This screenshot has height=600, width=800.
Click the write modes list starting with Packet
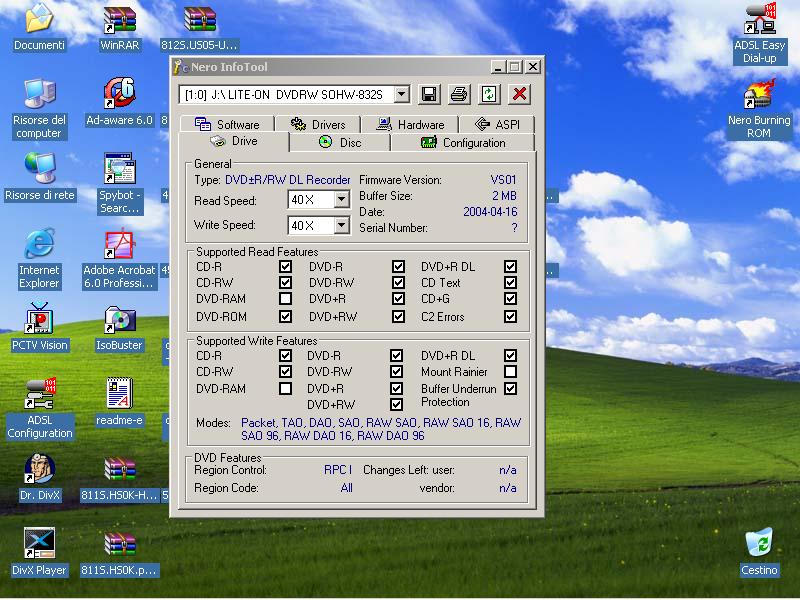[x=381, y=429]
